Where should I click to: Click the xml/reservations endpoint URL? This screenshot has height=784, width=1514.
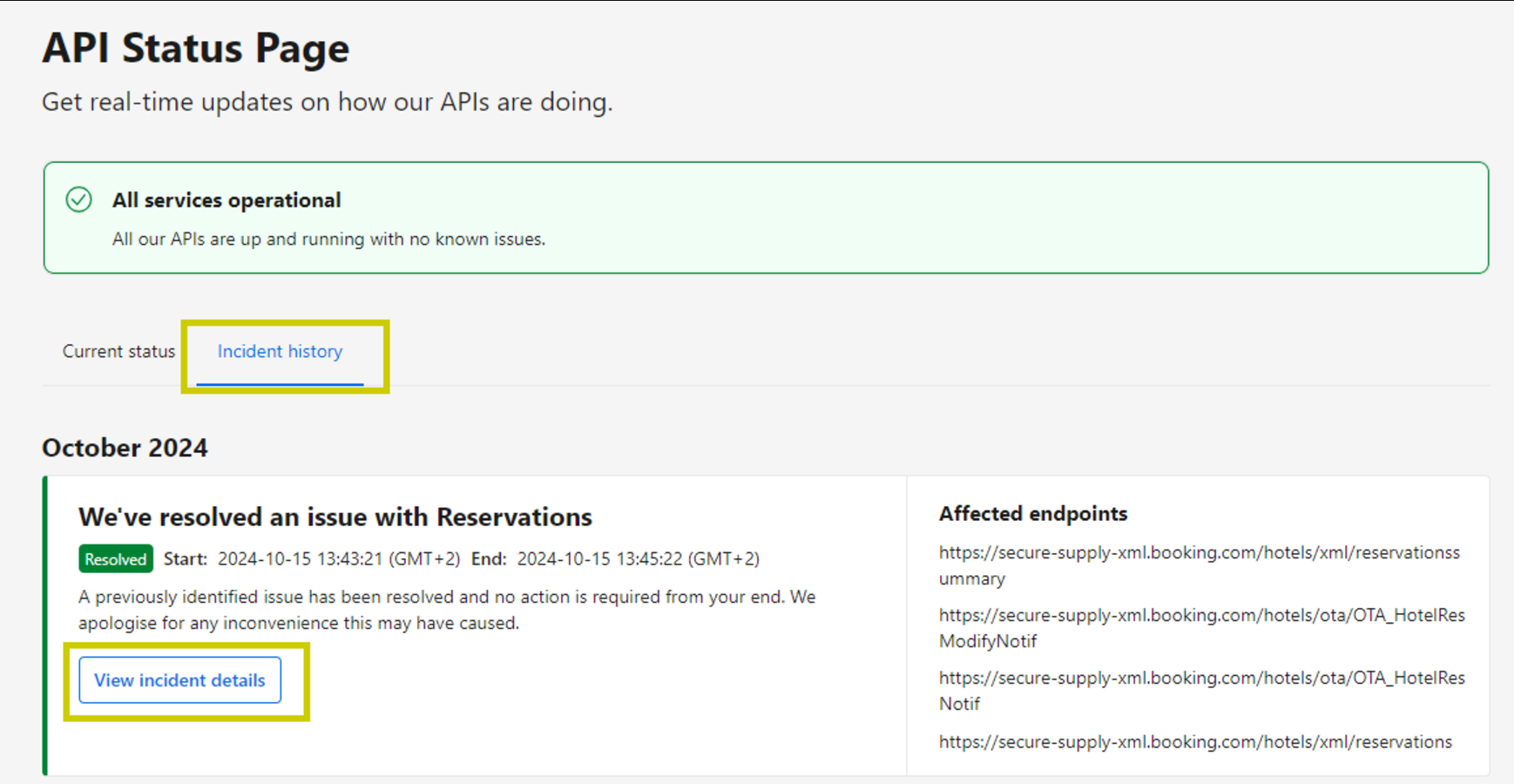click(1195, 742)
